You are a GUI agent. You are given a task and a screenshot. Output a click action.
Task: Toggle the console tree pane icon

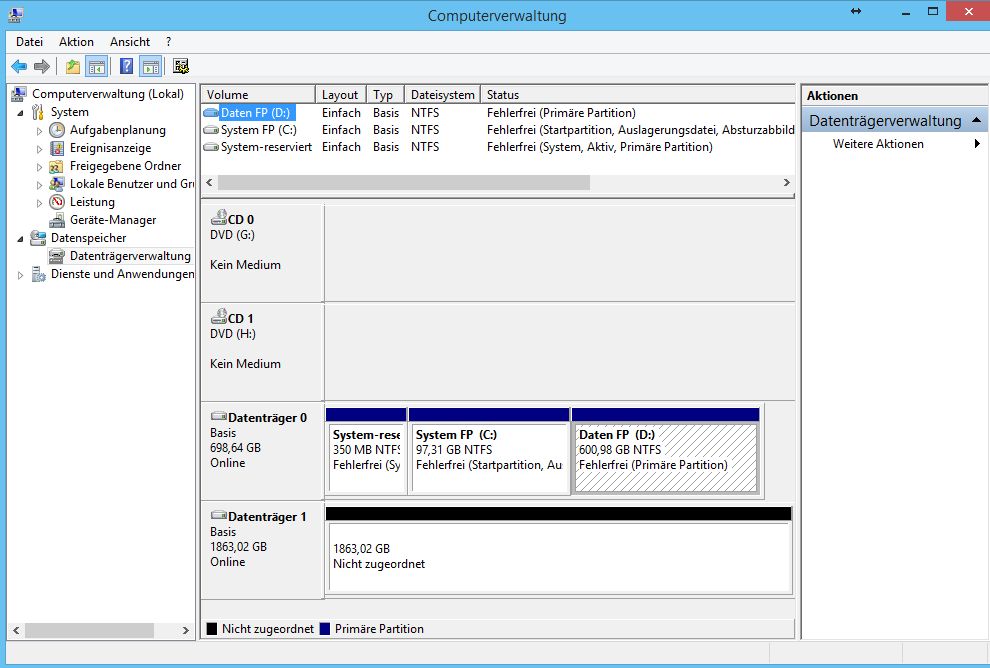click(97, 66)
